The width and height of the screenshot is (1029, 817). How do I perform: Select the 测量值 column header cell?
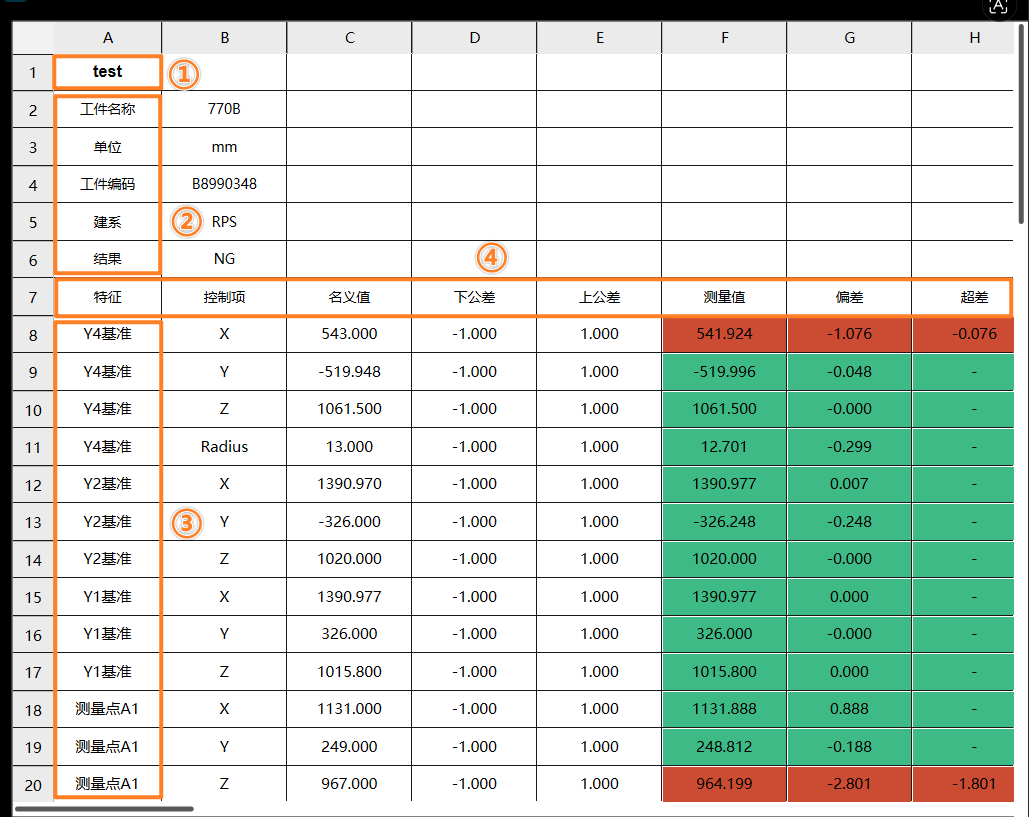click(x=724, y=296)
